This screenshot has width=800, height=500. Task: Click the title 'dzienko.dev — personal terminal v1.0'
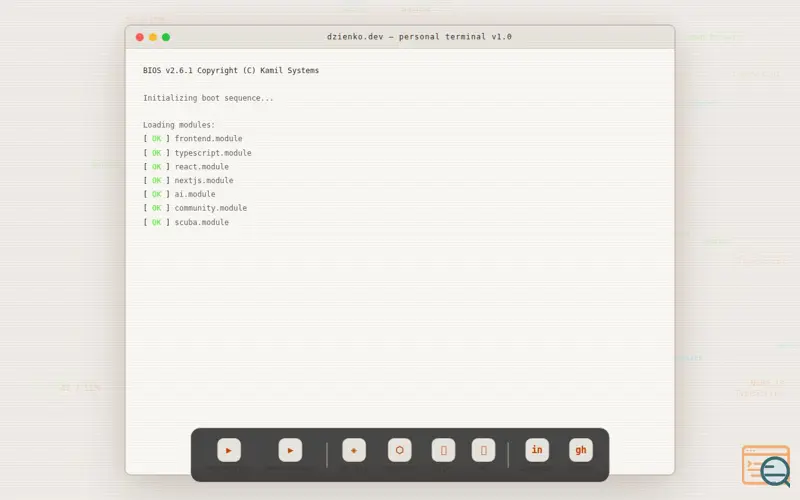(x=419, y=37)
